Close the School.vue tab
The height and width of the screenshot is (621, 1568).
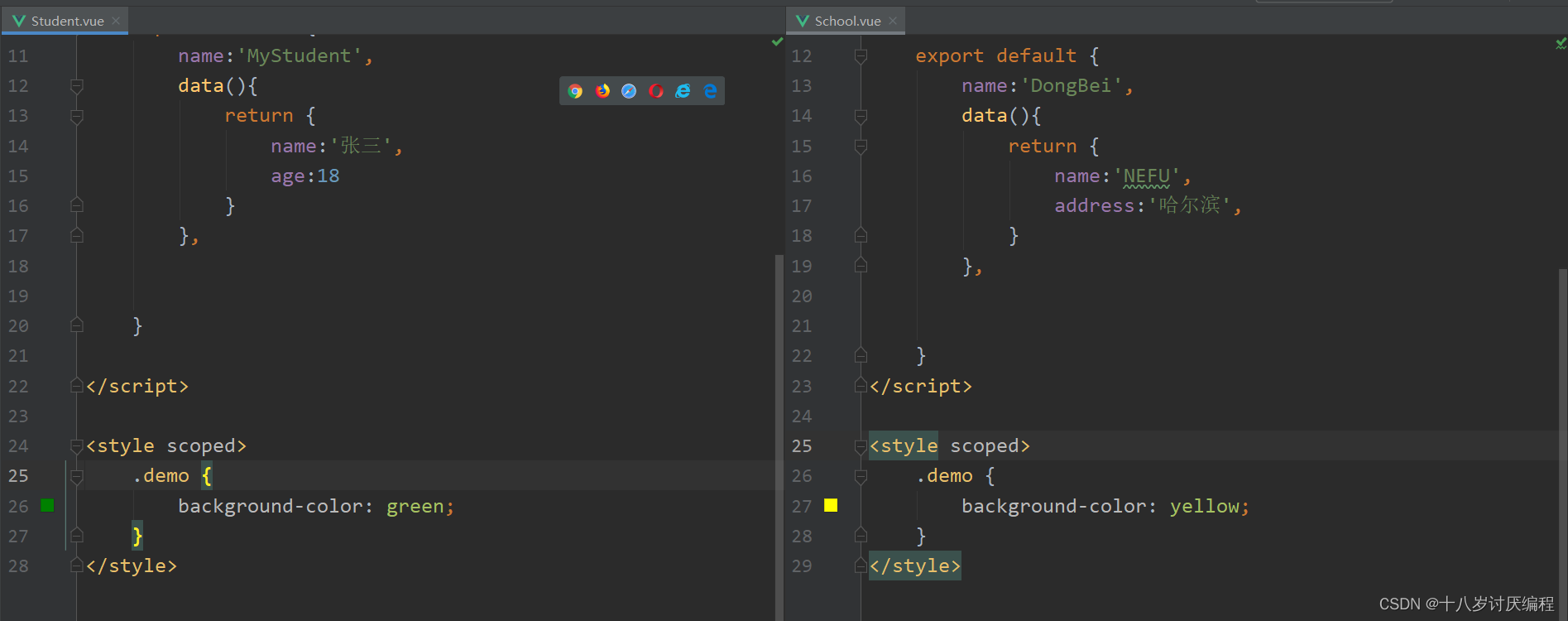click(x=893, y=21)
